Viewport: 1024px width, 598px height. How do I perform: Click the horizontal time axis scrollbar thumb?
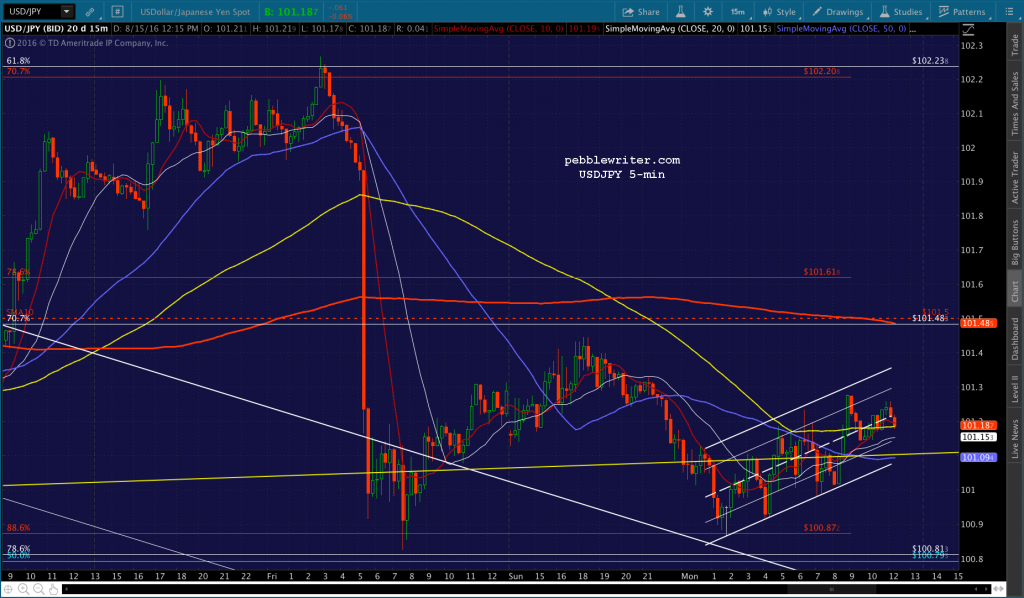pos(831,589)
